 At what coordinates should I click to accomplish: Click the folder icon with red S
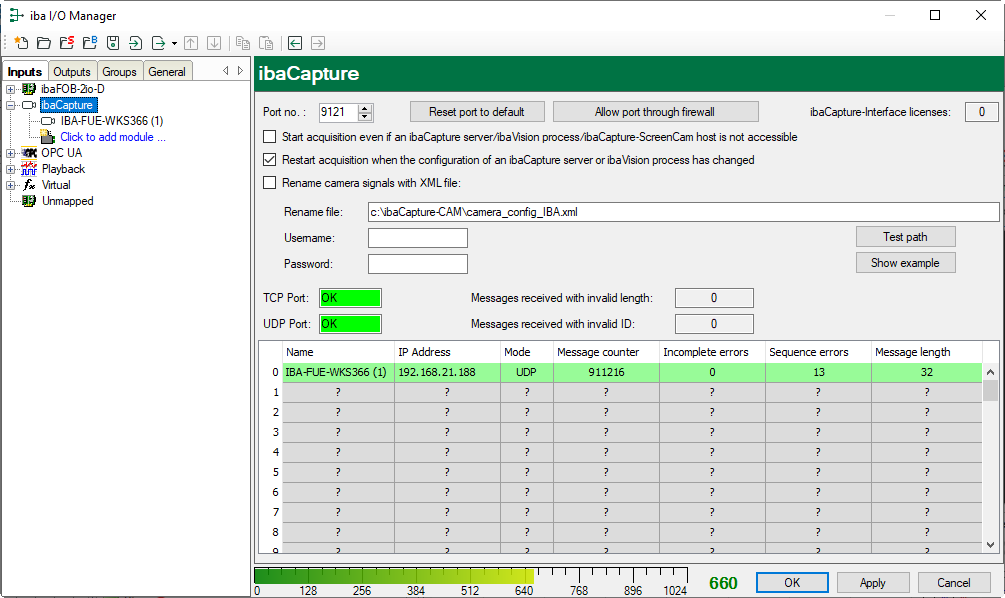point(66,43)
